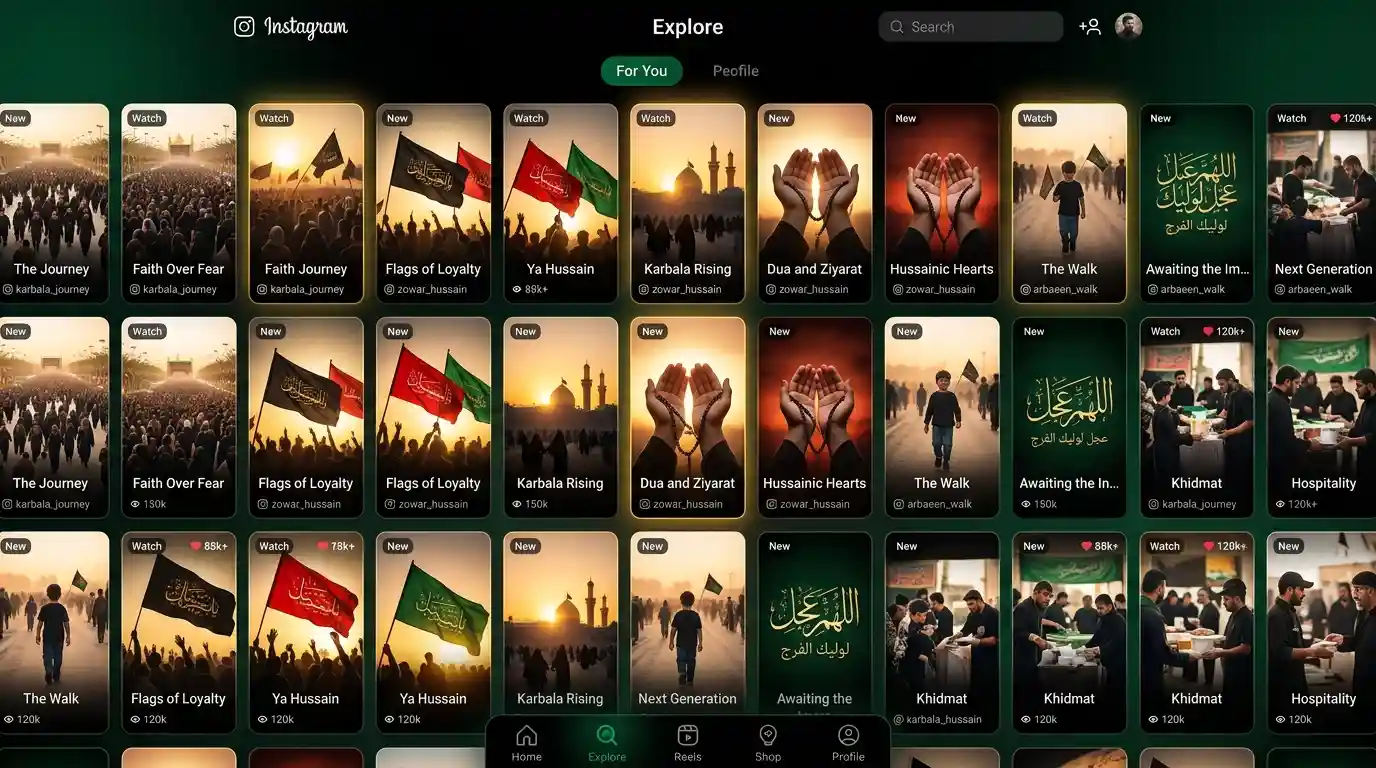
Task: Focus the Search input field
Action: click(x=970, y=27)
